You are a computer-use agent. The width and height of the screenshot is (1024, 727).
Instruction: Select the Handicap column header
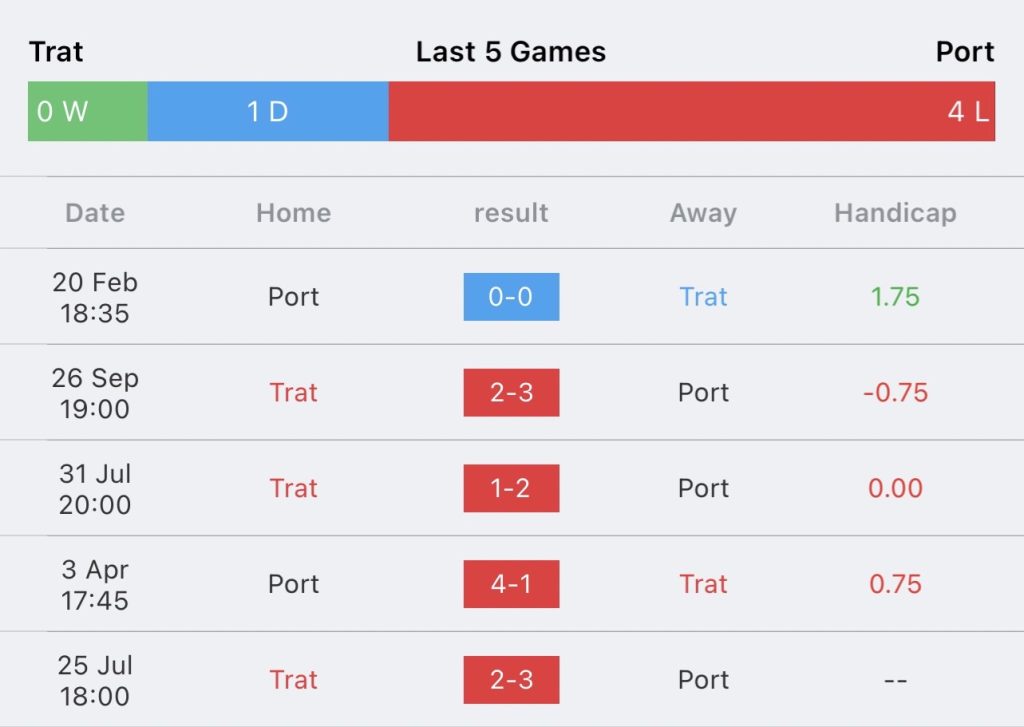pyautogui.click(x=895, y=213)
